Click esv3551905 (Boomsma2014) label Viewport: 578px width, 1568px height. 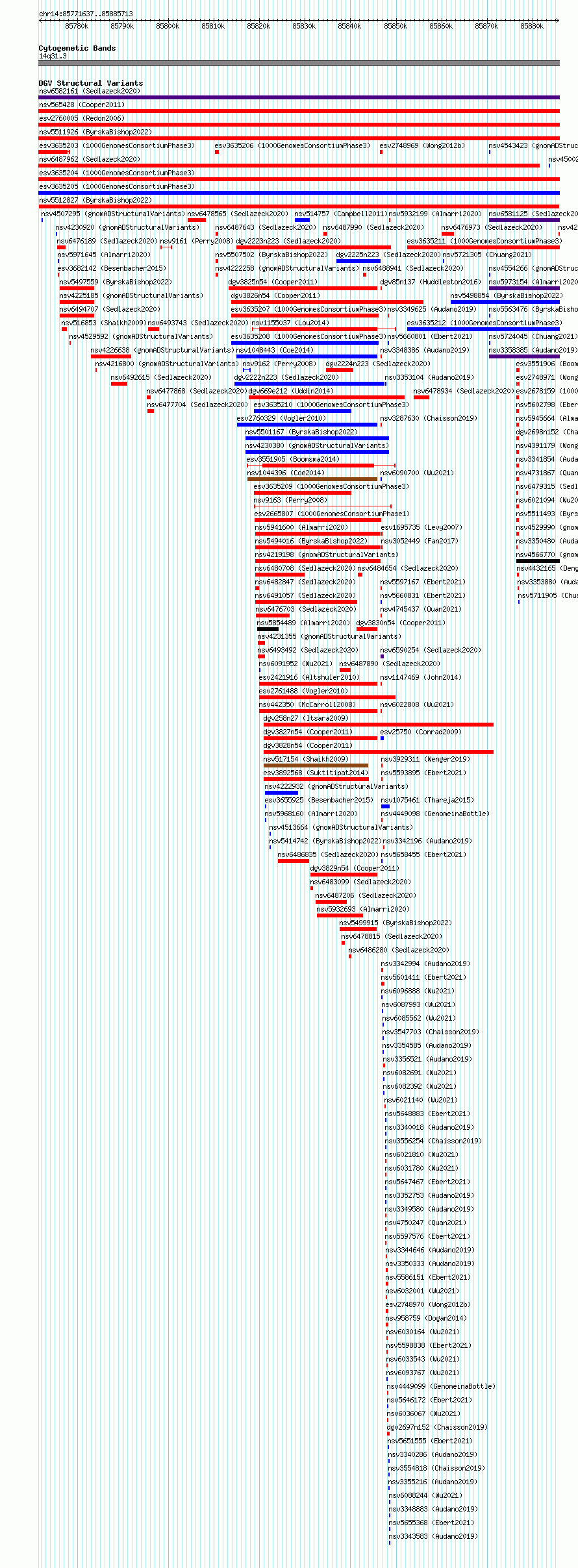pos(293,459)
